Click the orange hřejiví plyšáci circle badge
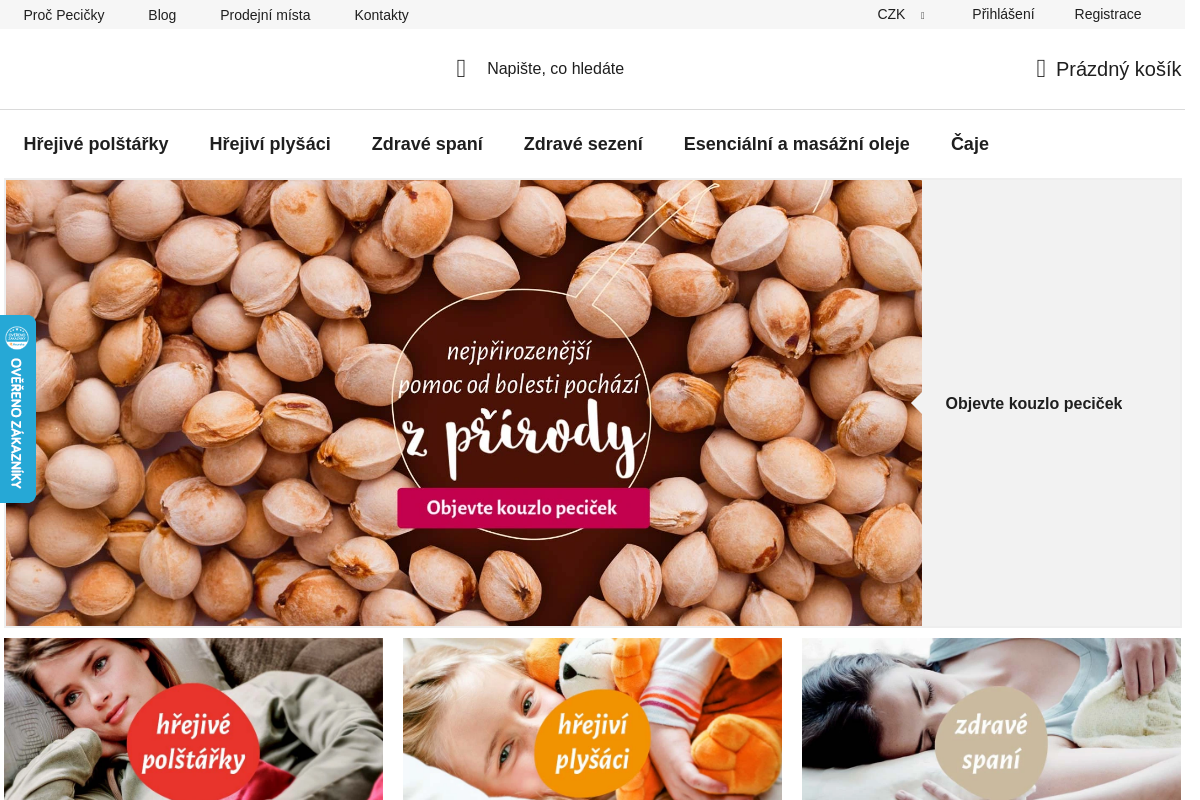 tap(593, 744)
